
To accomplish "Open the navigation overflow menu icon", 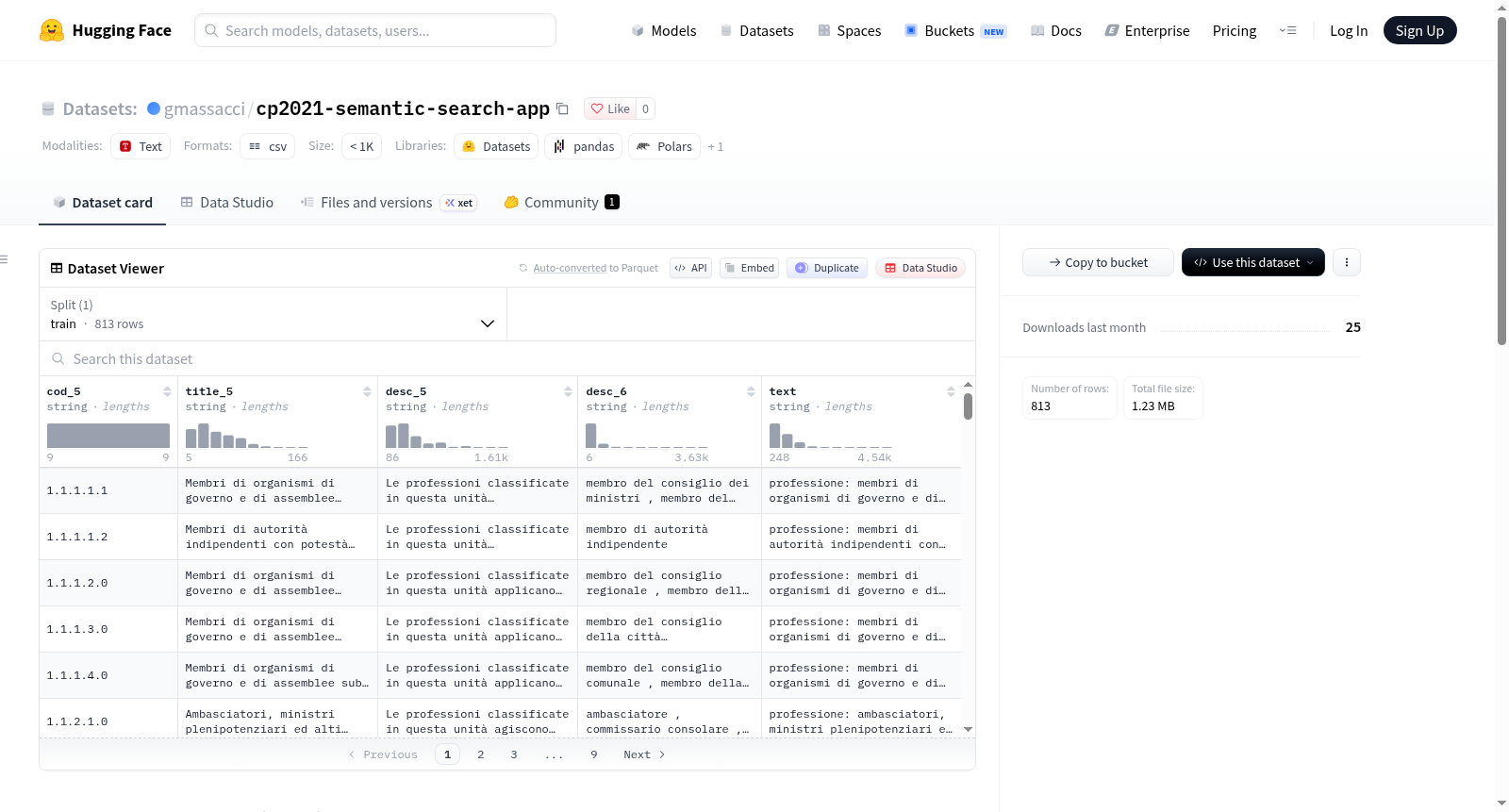I will 1287,30.
